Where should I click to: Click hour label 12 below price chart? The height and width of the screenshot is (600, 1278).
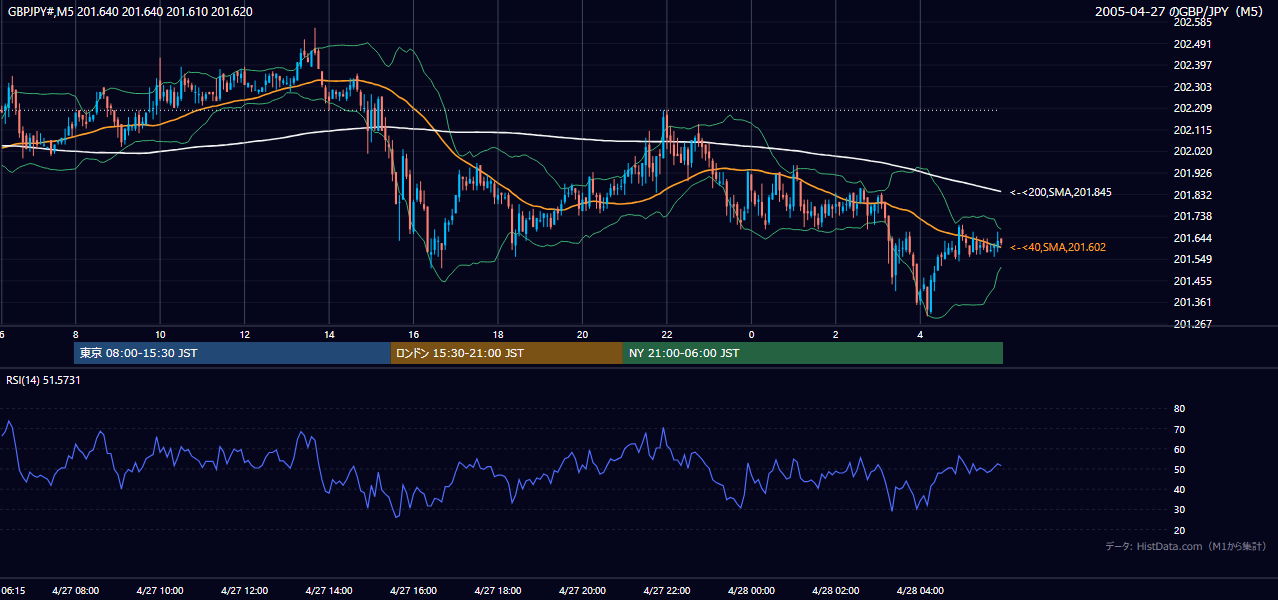tap(244, 334)
